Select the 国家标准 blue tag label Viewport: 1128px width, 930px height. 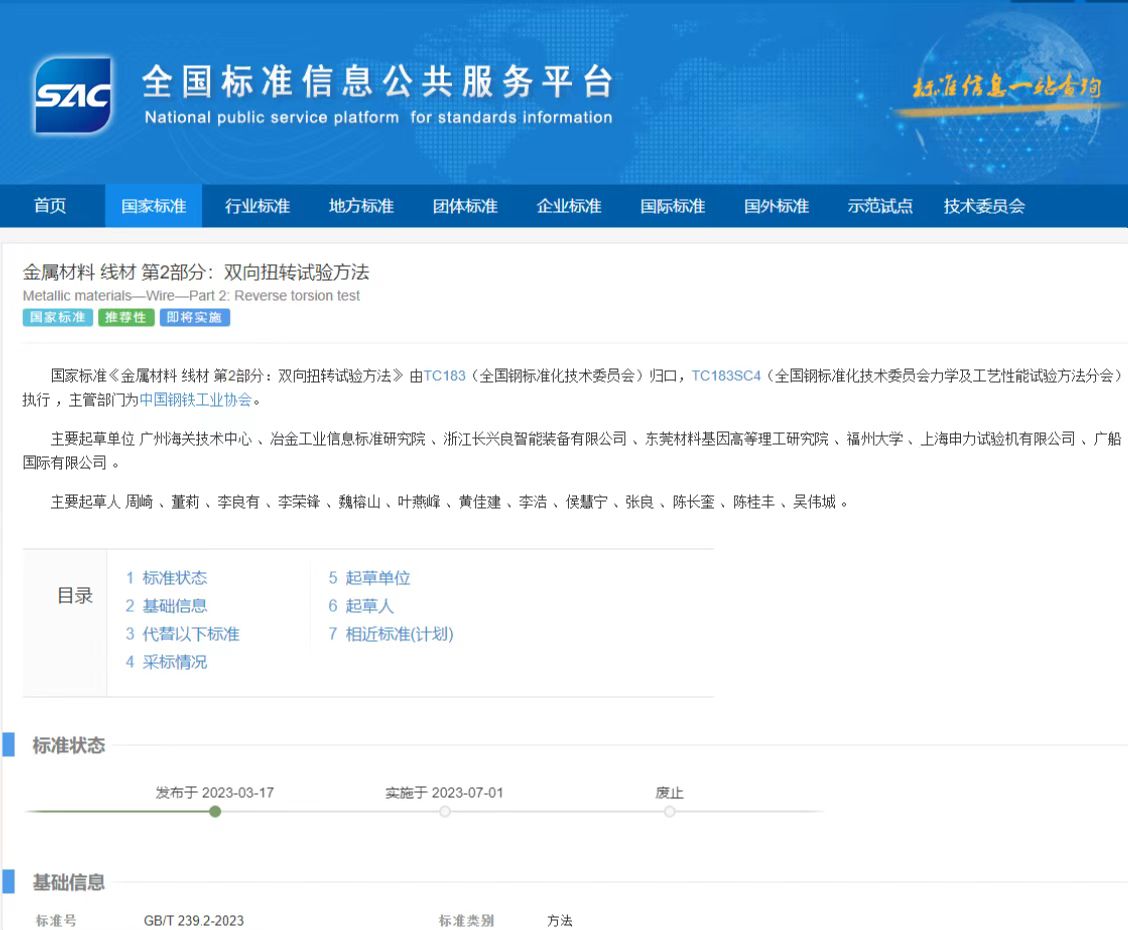pos(57,318)
